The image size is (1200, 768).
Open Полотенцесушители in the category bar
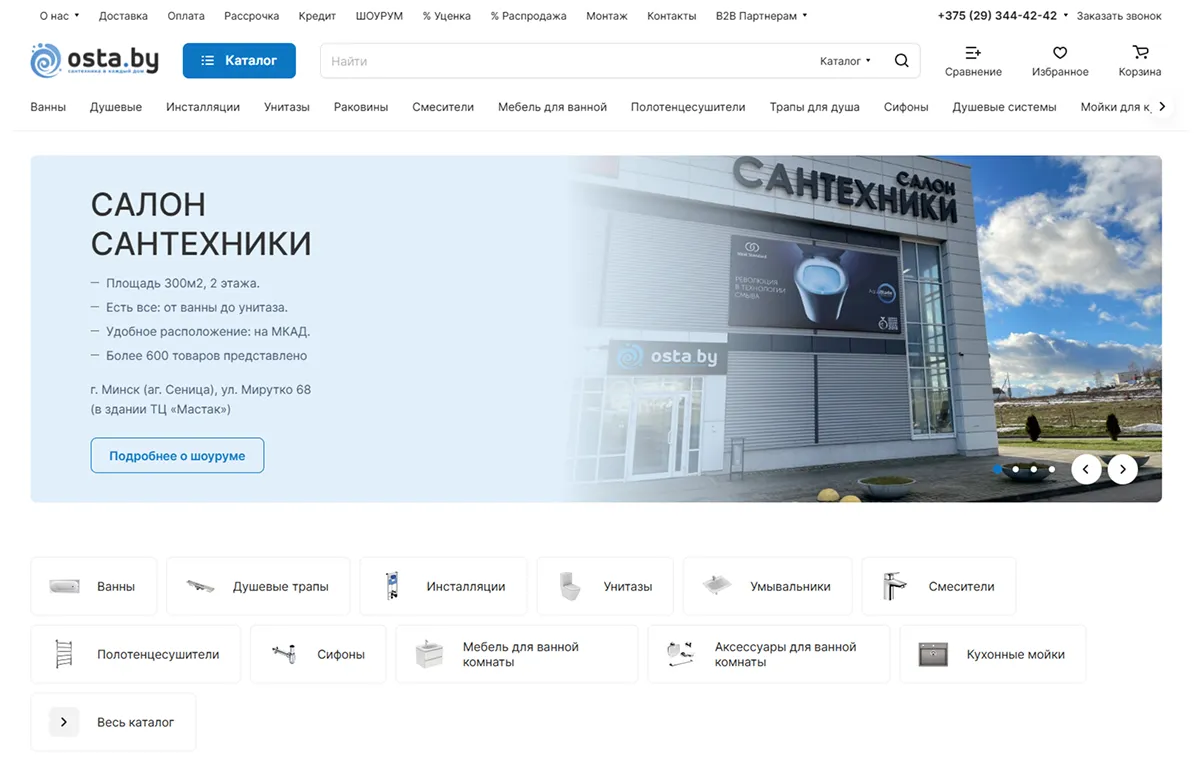[688, 107]
